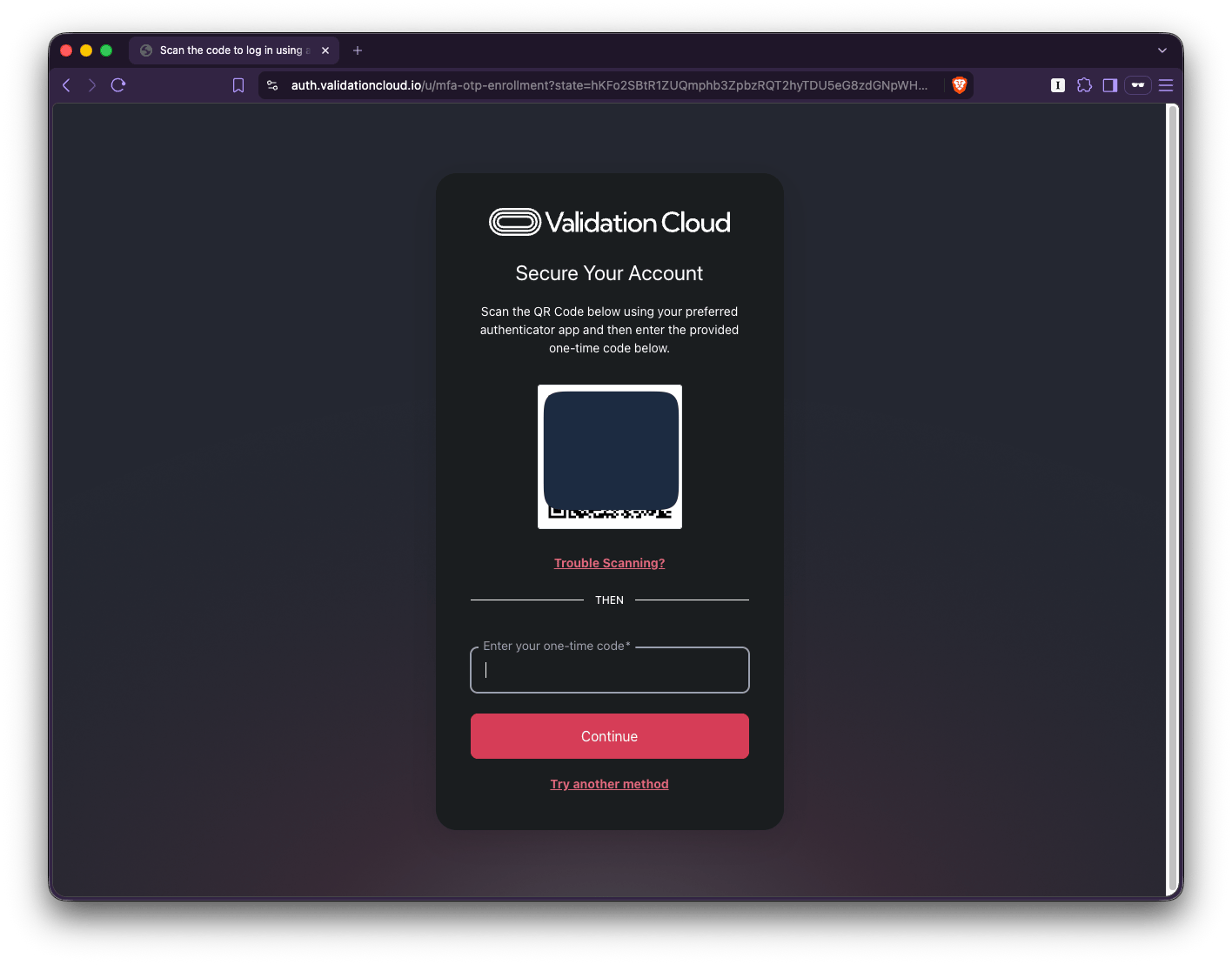Open the private window glasses icon

pyautogui.click(x=1138, y=85)
